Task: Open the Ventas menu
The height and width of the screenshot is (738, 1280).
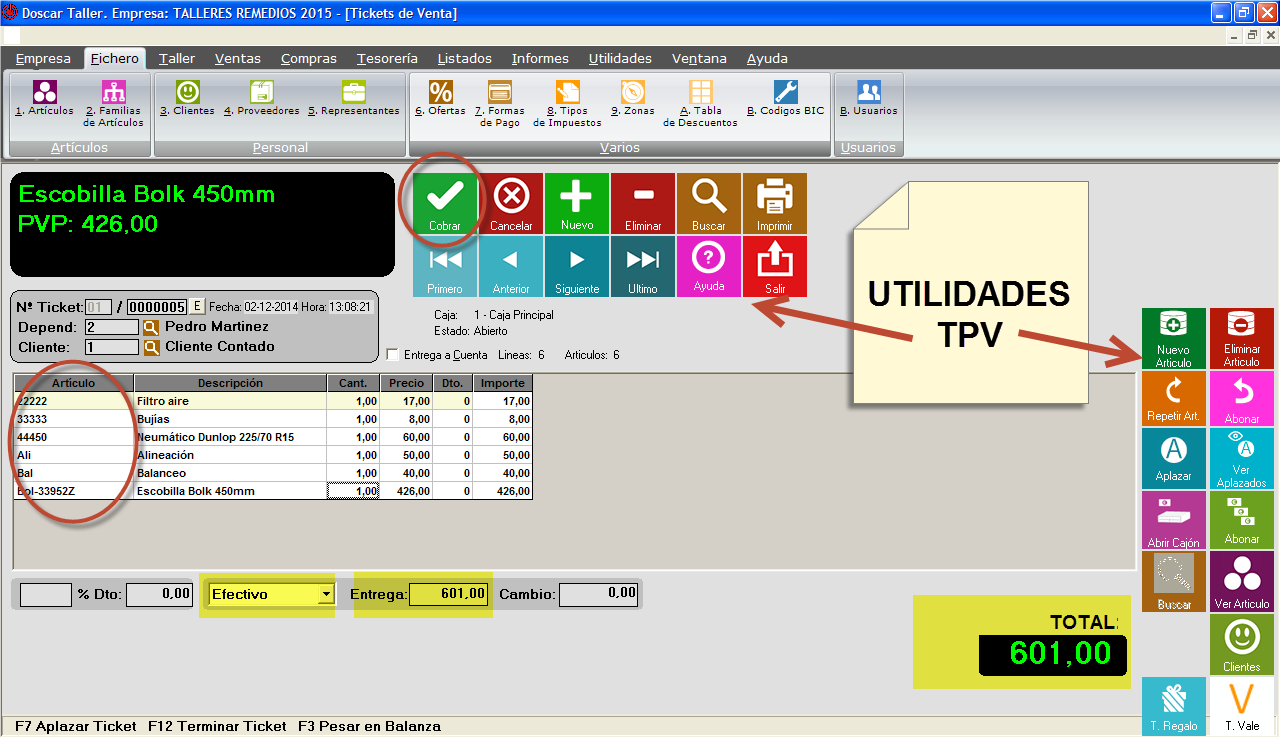Action: click(238, 59)
